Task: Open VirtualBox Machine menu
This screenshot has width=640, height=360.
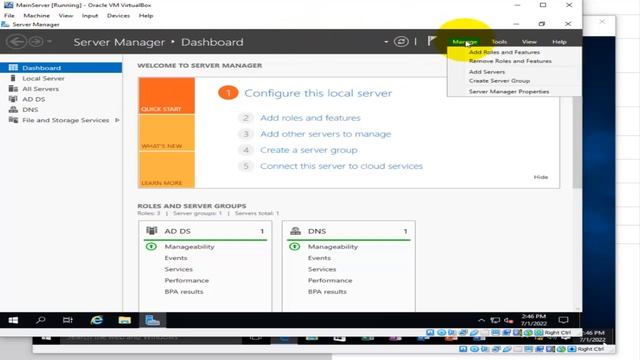Action: pos(36,16)
